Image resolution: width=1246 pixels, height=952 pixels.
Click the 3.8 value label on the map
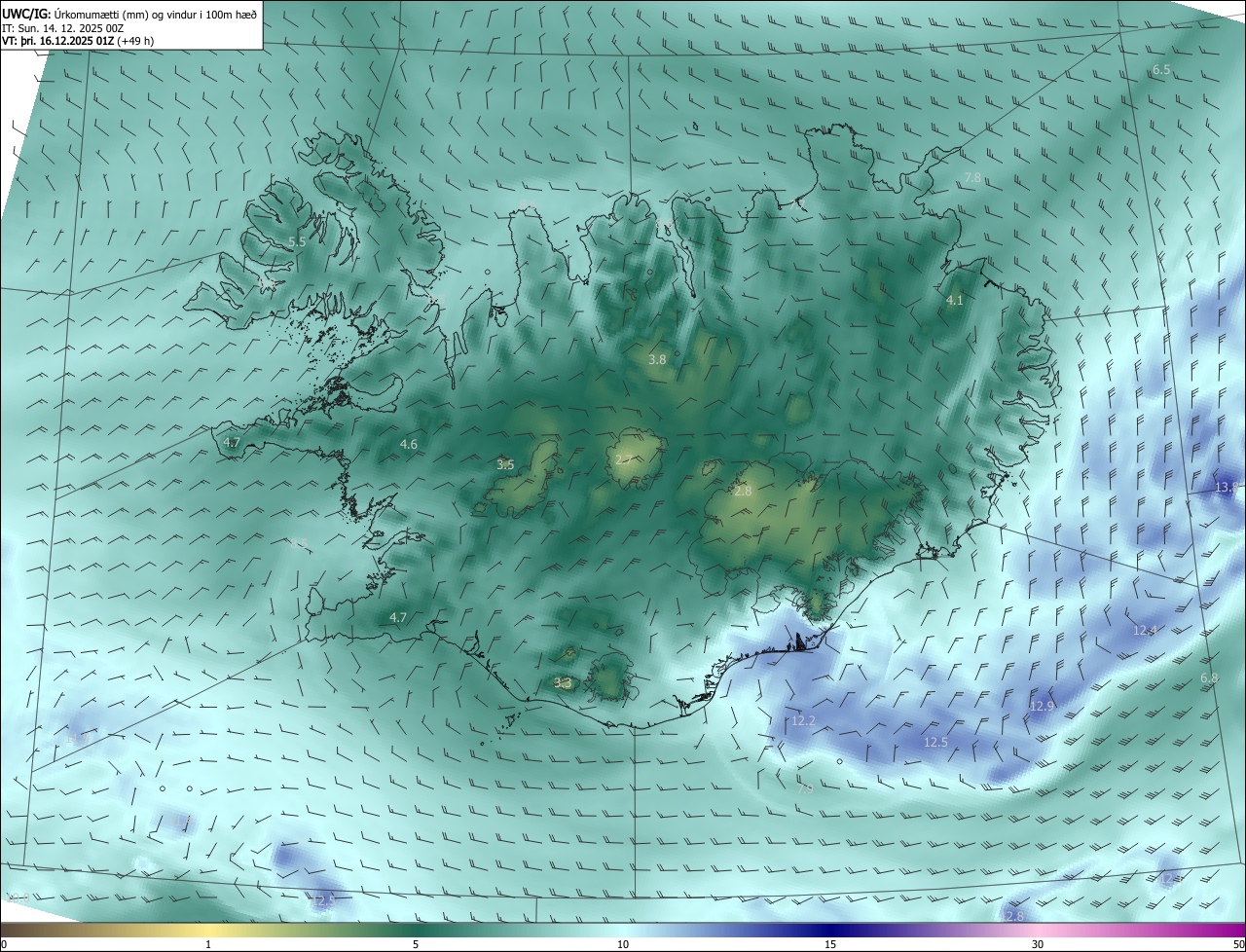[x=657, y=359]
